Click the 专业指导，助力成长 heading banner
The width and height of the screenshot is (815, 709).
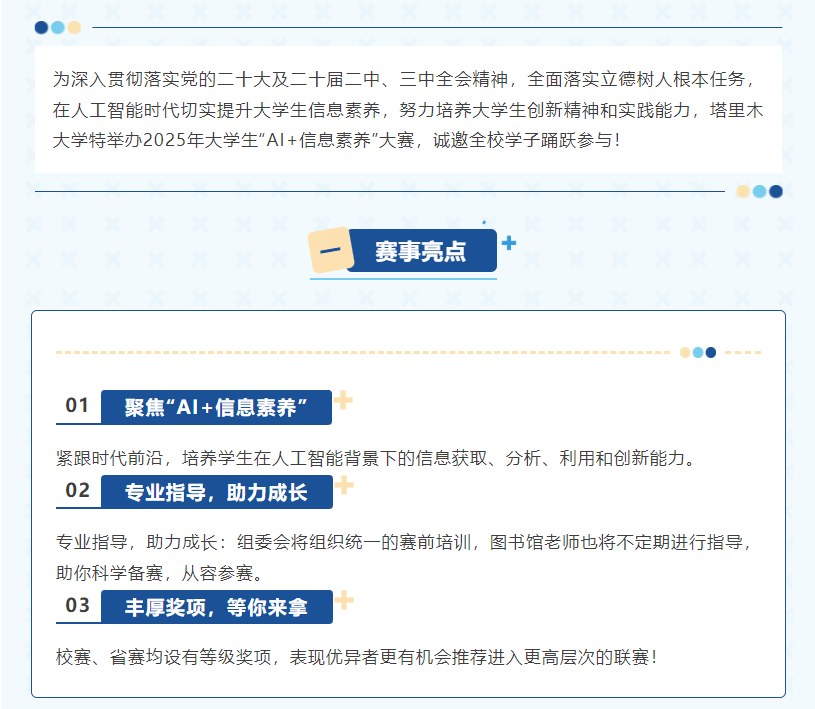click(x=216, y=491)
